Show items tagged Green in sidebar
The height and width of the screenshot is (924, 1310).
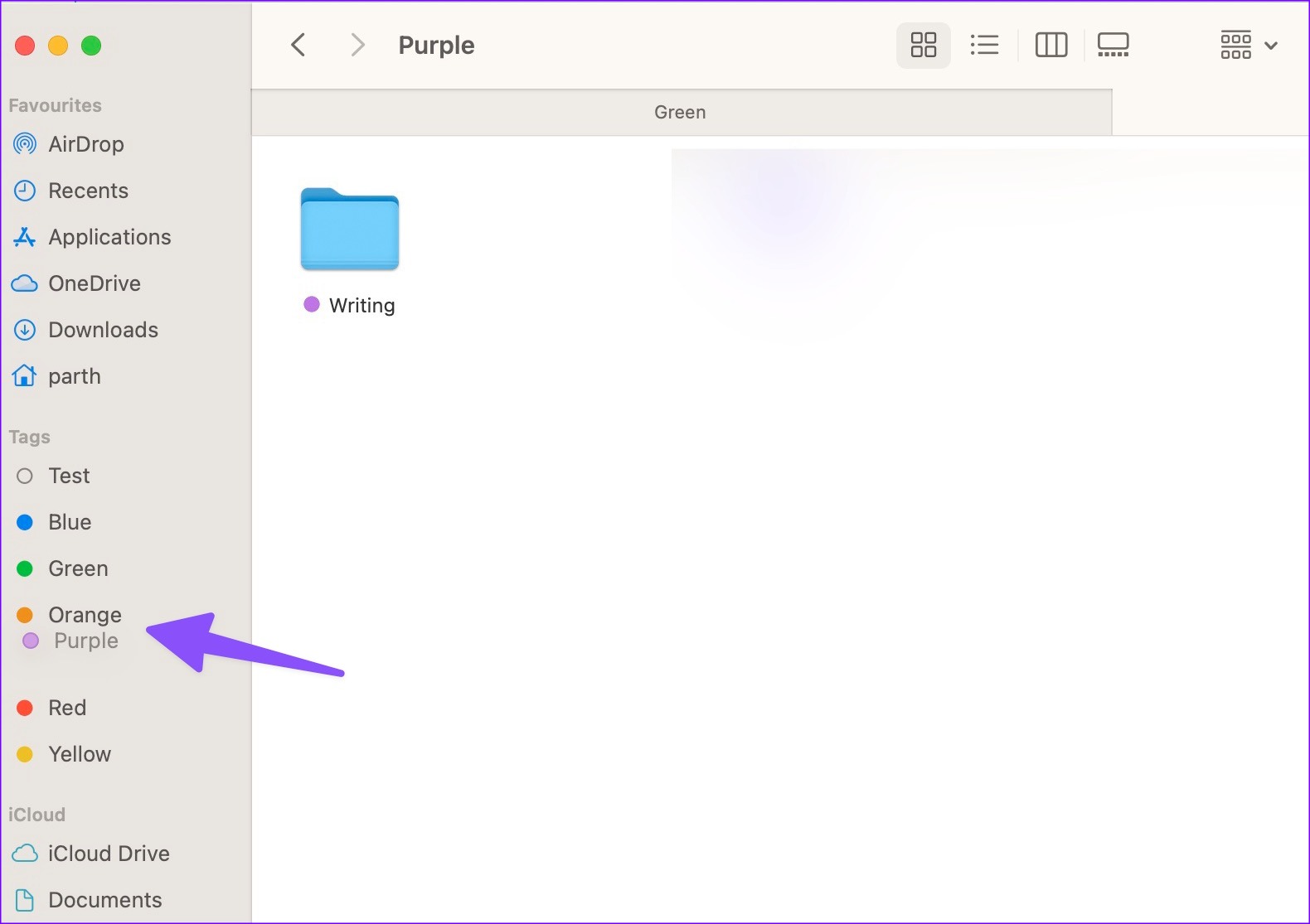point(78,568)
